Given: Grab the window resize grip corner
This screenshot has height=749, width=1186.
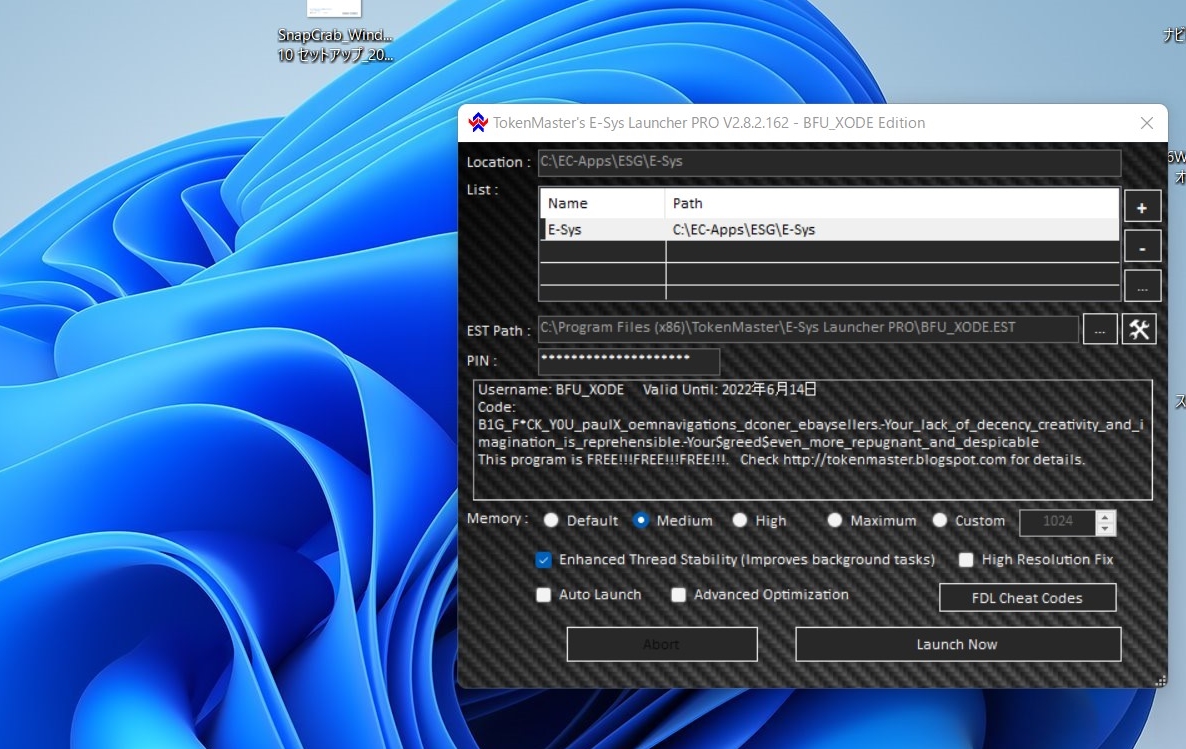Looking at the screenshot, I should pos(1160,681).
